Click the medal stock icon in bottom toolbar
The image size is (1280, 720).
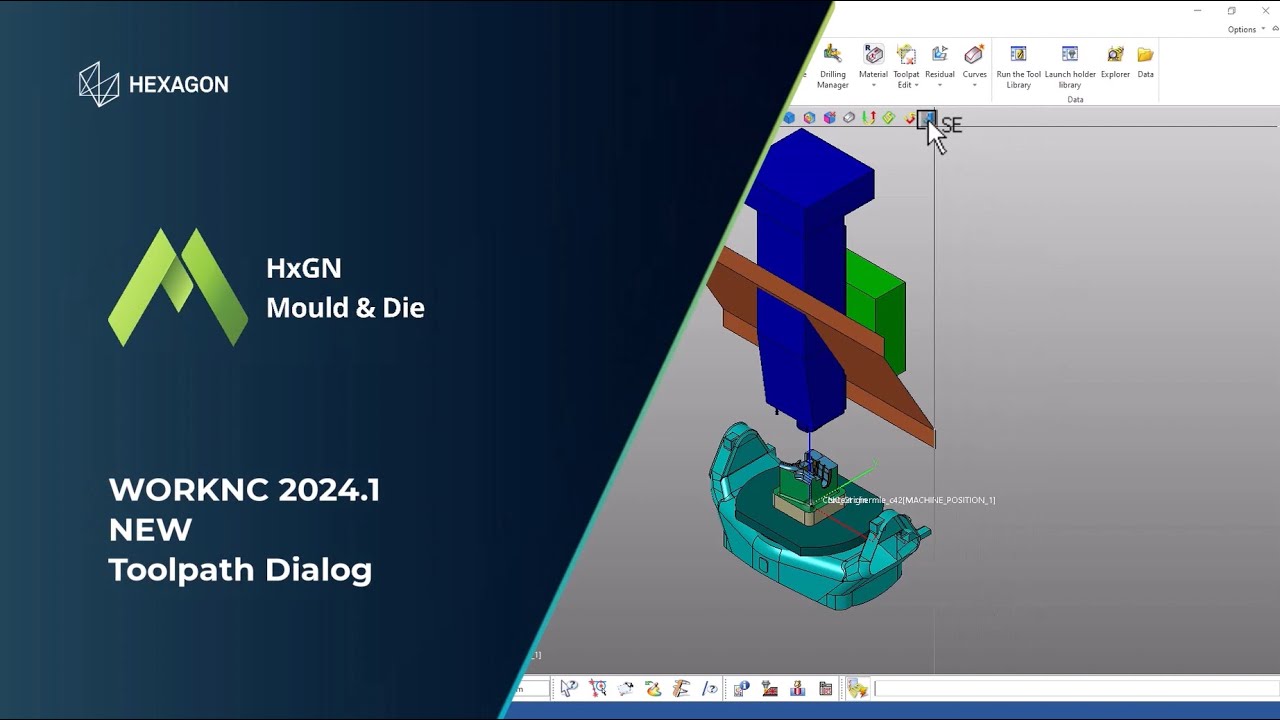click(797, 688)
